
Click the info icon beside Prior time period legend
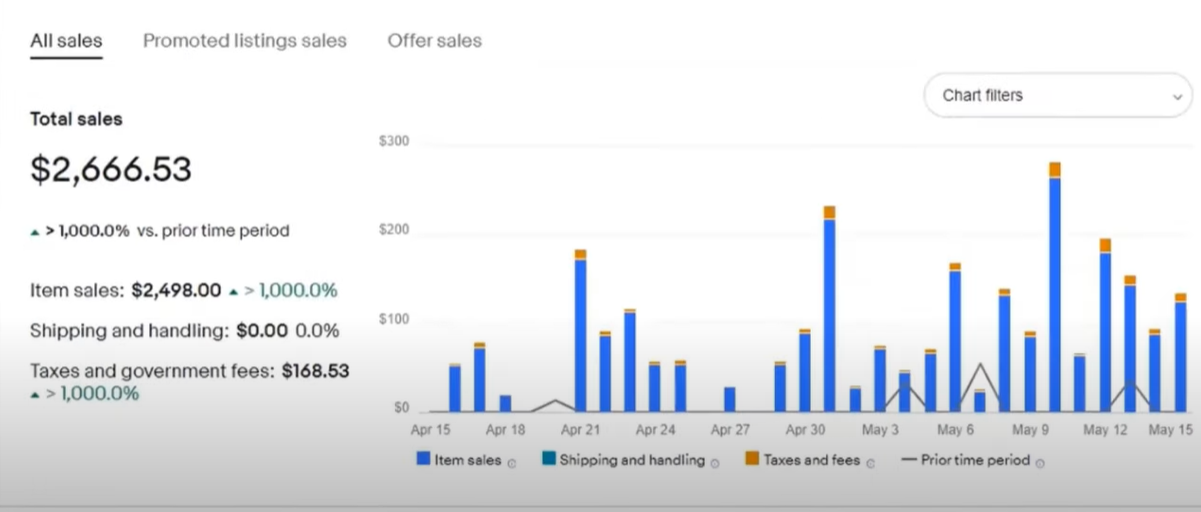1040,463
